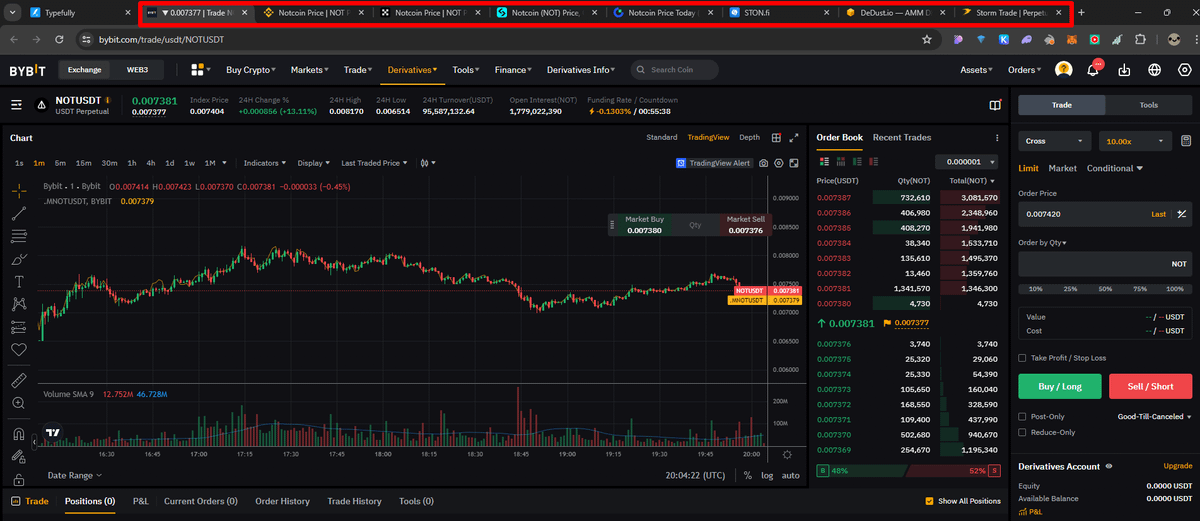Open the multi-chart grid layout icon
Viewport: 1200px width, 521px height.
pos(776,137)
